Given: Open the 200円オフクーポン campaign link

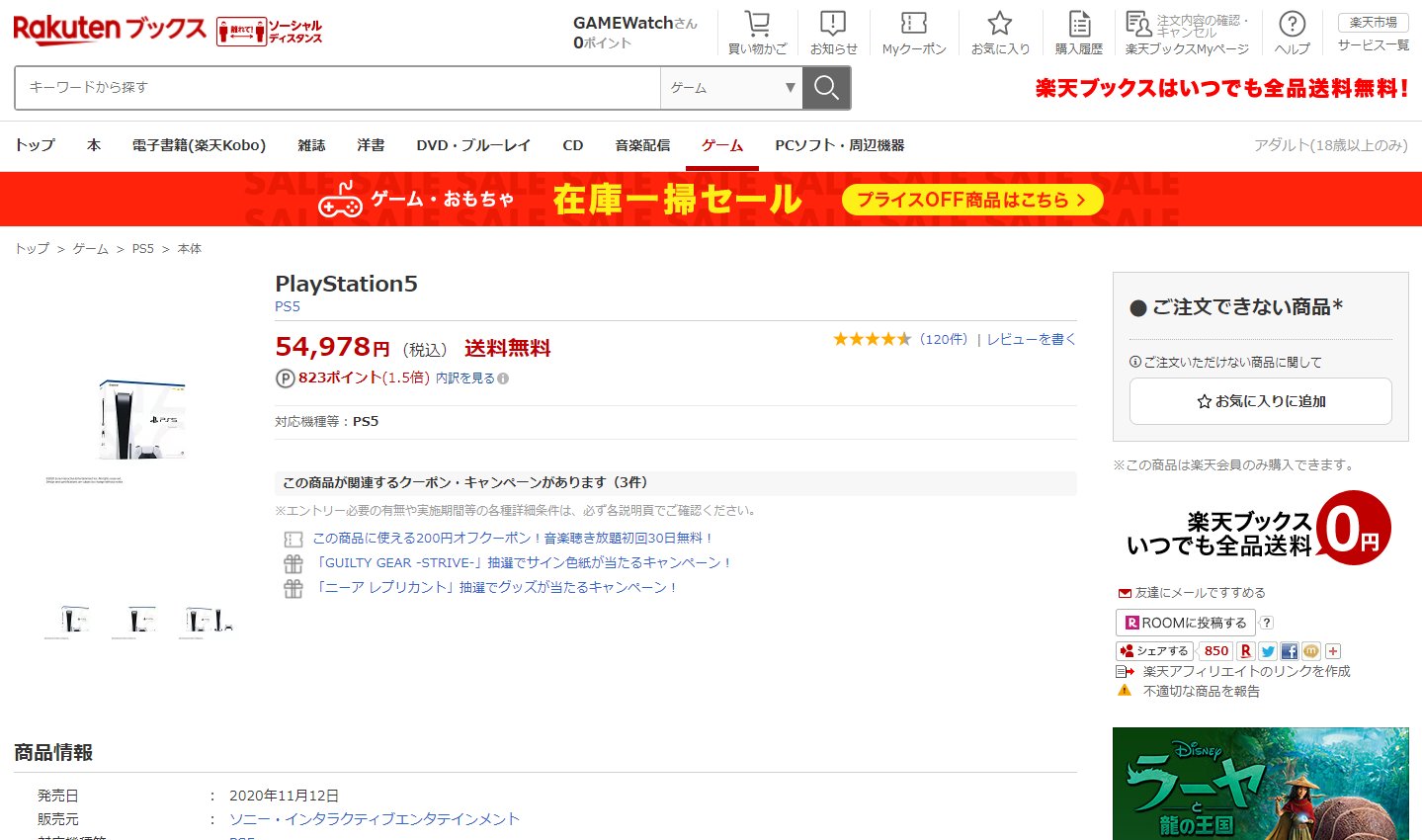Looking at the screenshot, I should tap(513, 539).
